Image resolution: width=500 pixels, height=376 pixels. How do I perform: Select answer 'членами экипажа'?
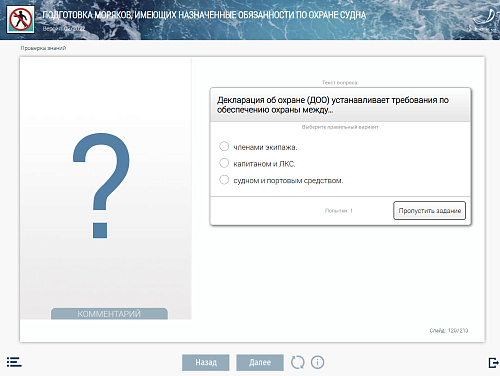[x=258, y=147]
